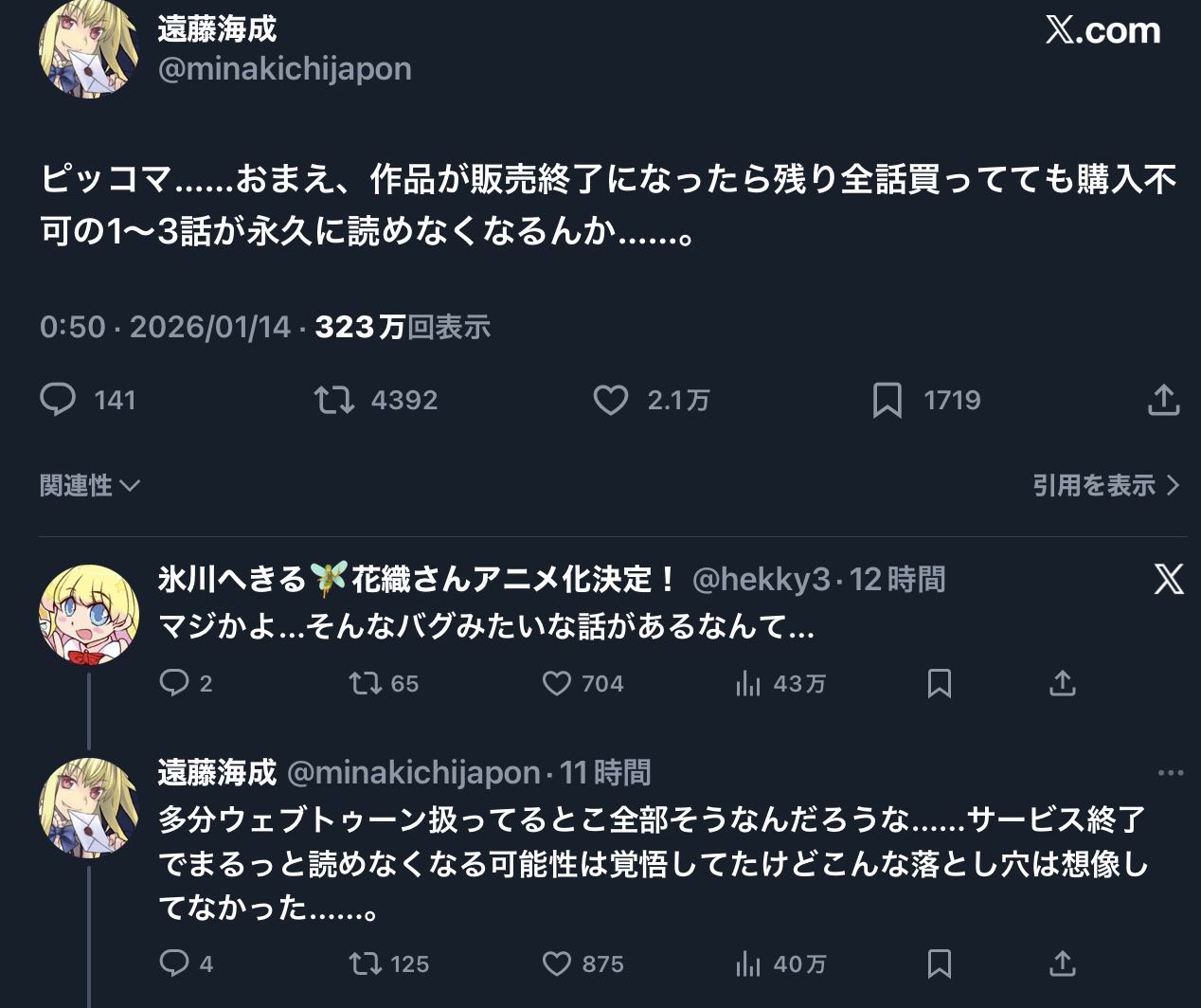Expand the 関連性 sort dropdown
The width and height of the screenshot is (1201, 1008).
coord(90,485)
